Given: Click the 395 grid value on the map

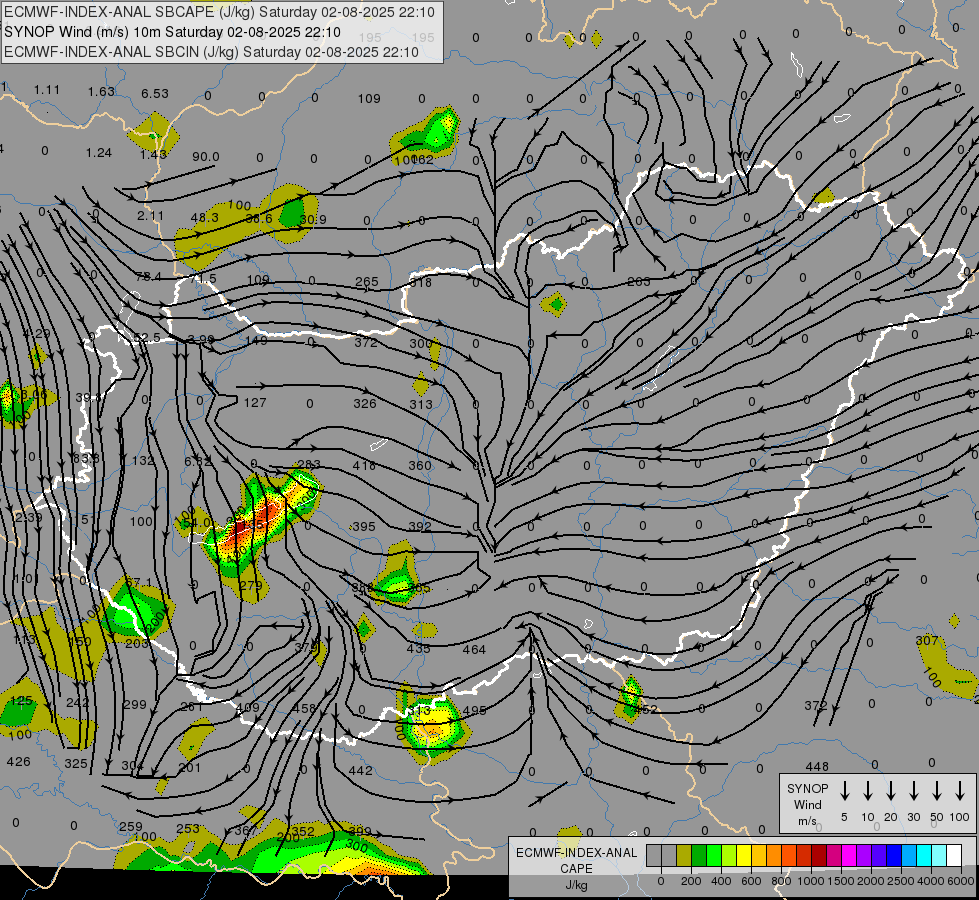Looking at the screenshot, I should coord(364,527).
